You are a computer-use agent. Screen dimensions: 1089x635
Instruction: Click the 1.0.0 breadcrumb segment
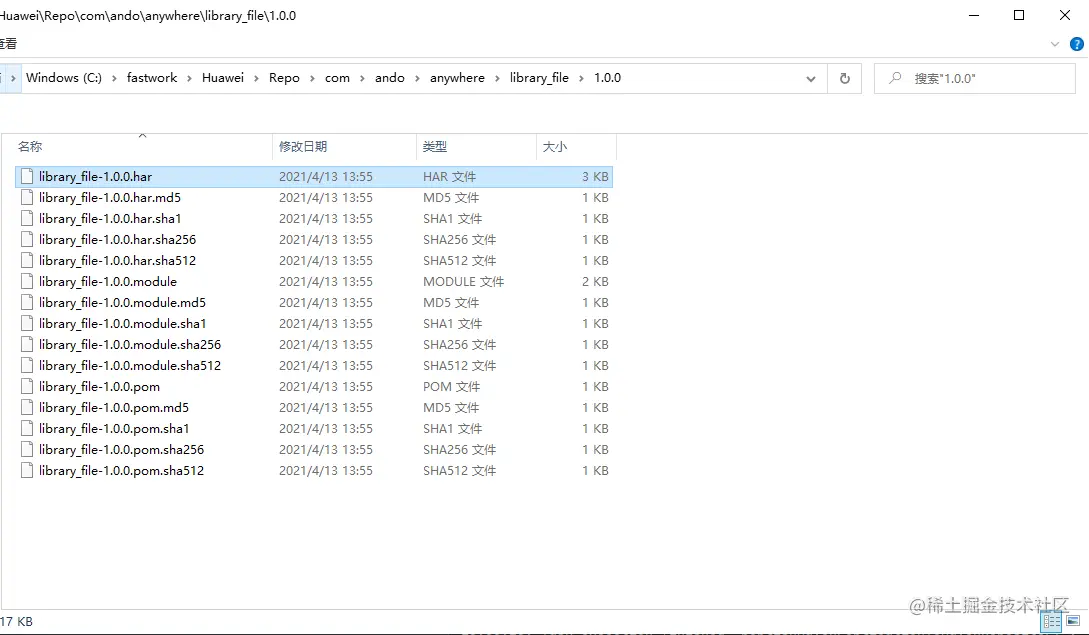(x=607, y=78)
